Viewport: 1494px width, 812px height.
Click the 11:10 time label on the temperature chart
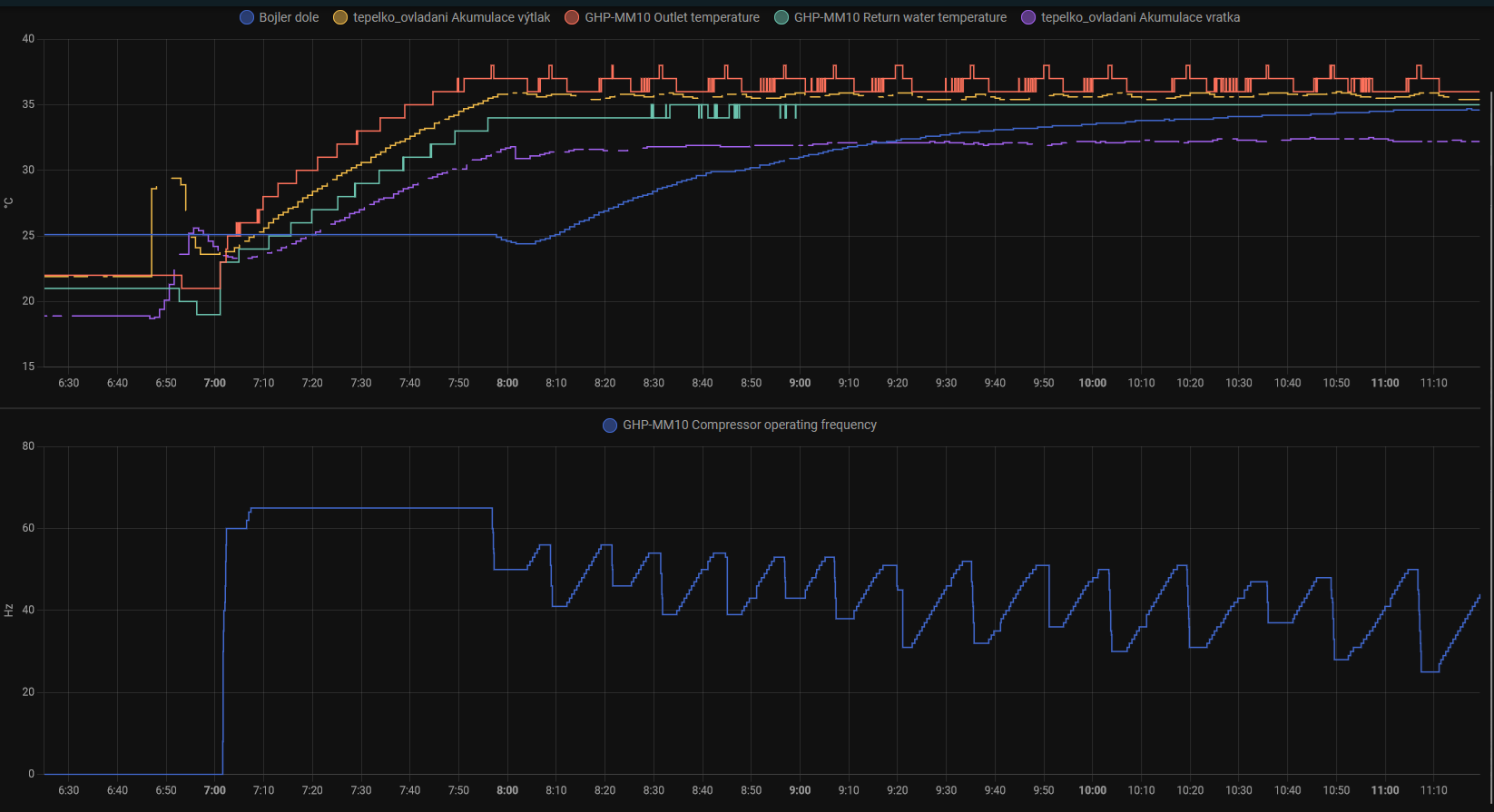click(1434, 383)
